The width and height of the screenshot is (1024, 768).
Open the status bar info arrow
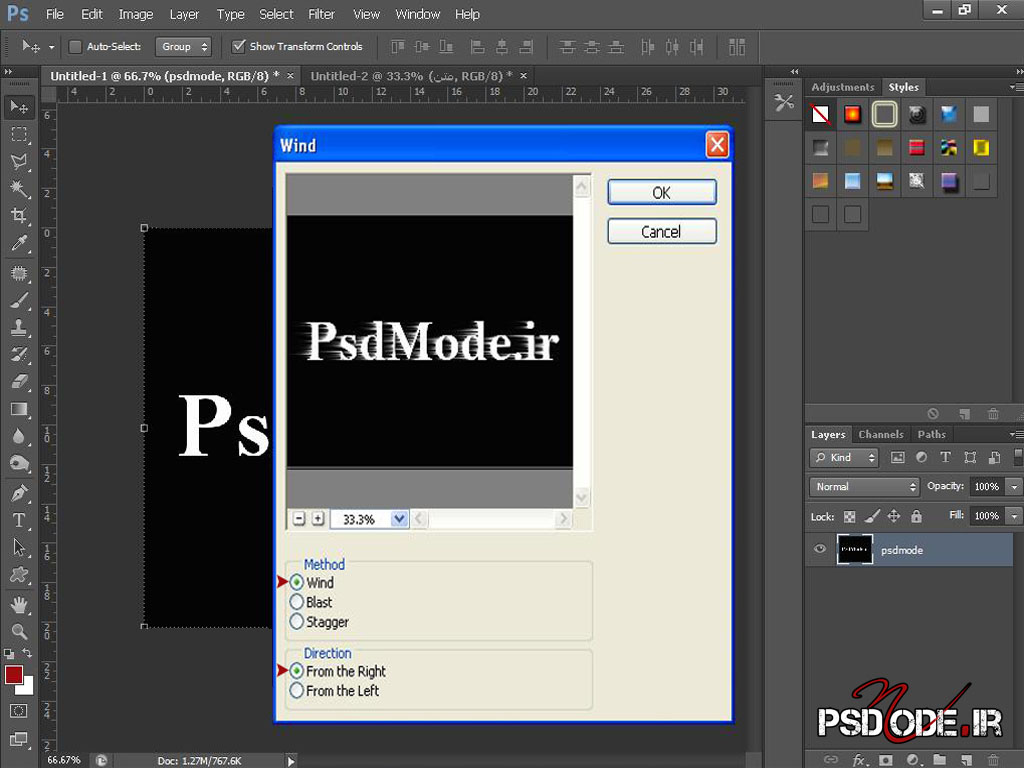[x=291, y=760]
